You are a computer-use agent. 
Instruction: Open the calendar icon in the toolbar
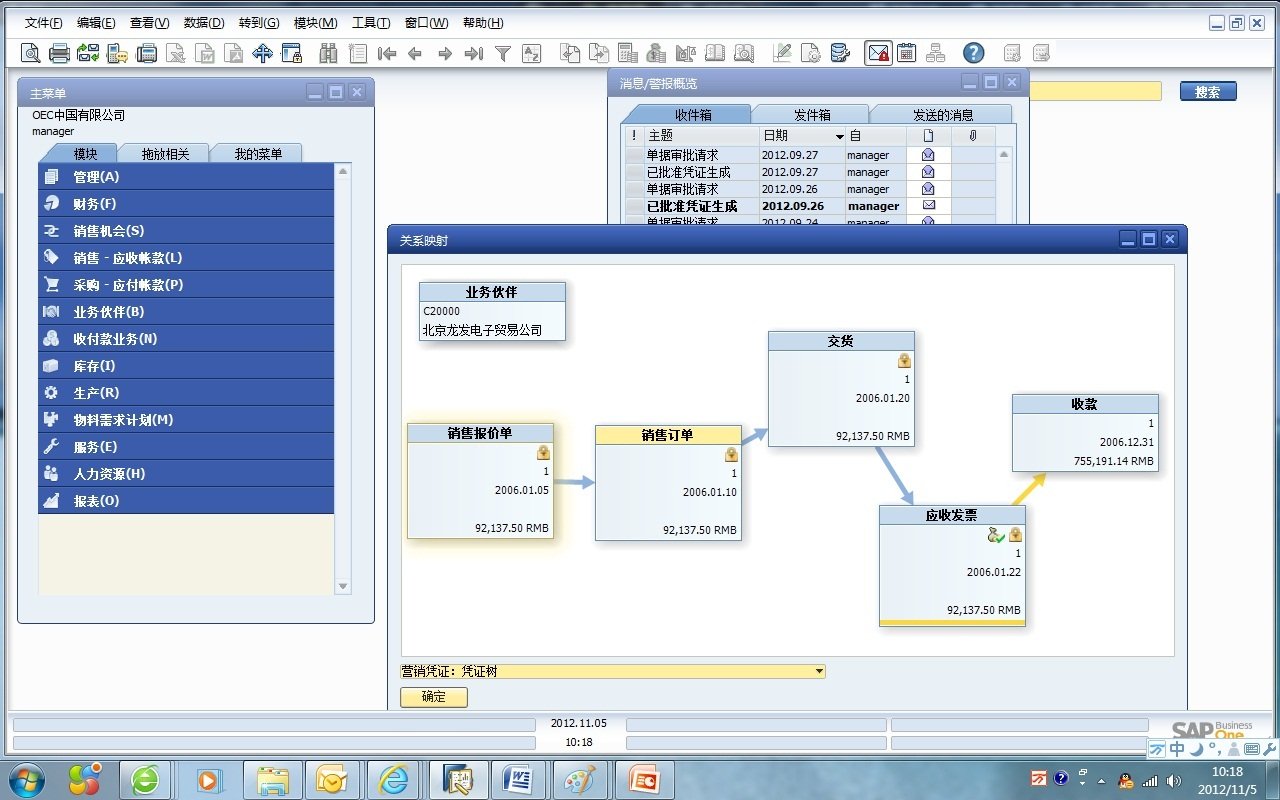[908, 52]
